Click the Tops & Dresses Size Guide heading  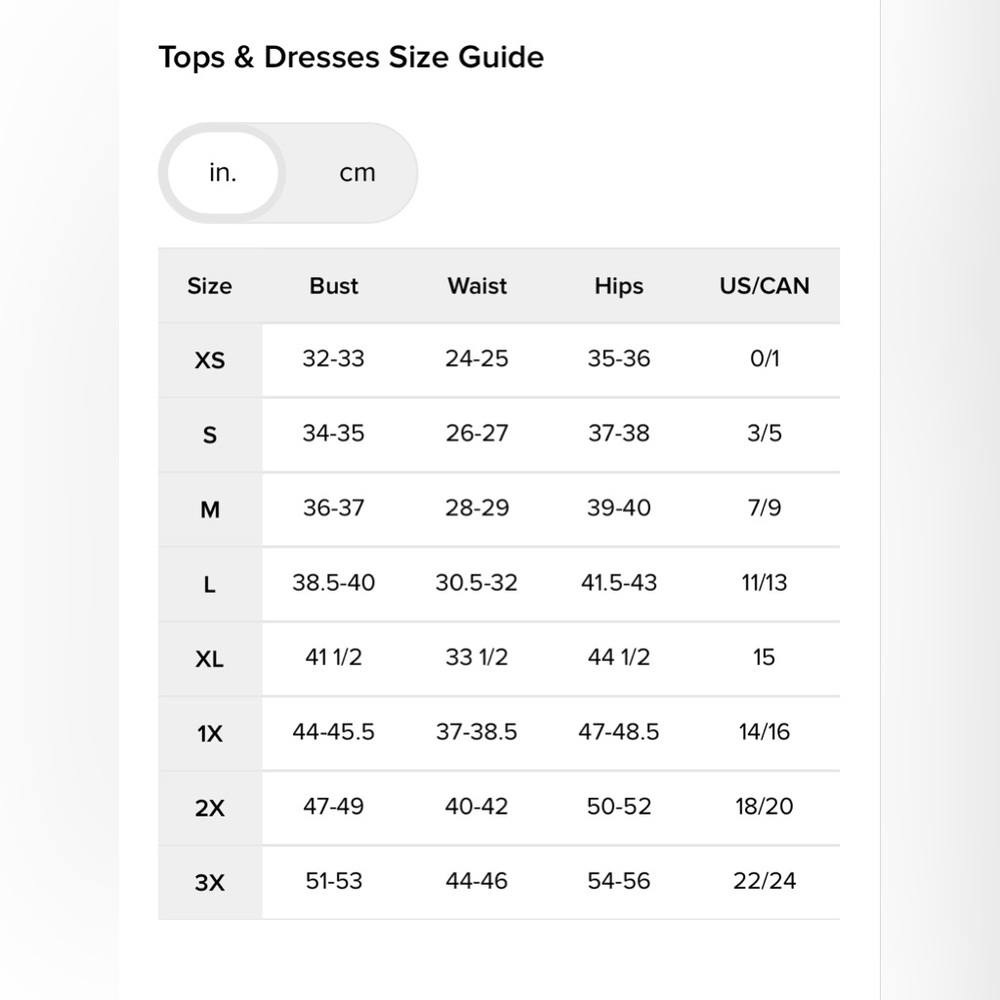pyautogui.click(x=351, y=57)
